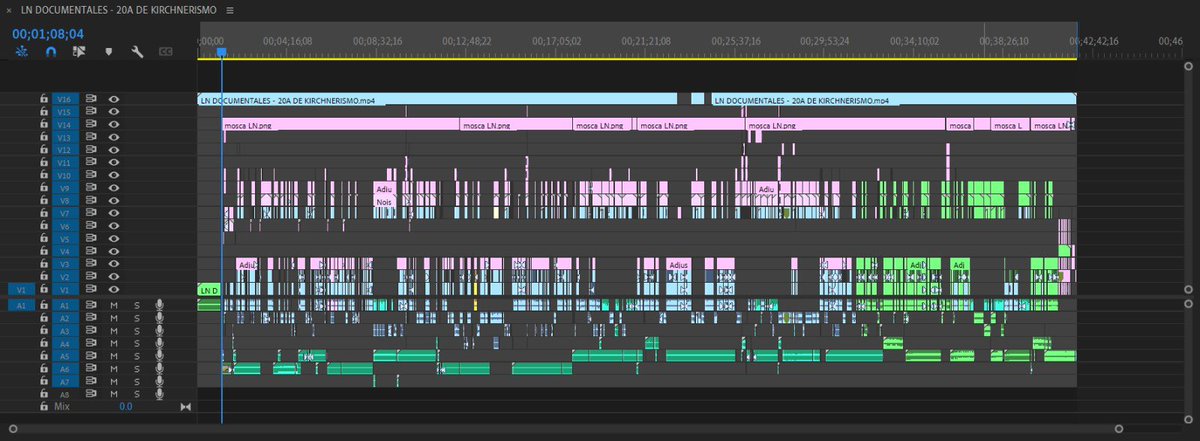Toggle sync lock on track V9
1200x441 pixels.
pos(91,188)
